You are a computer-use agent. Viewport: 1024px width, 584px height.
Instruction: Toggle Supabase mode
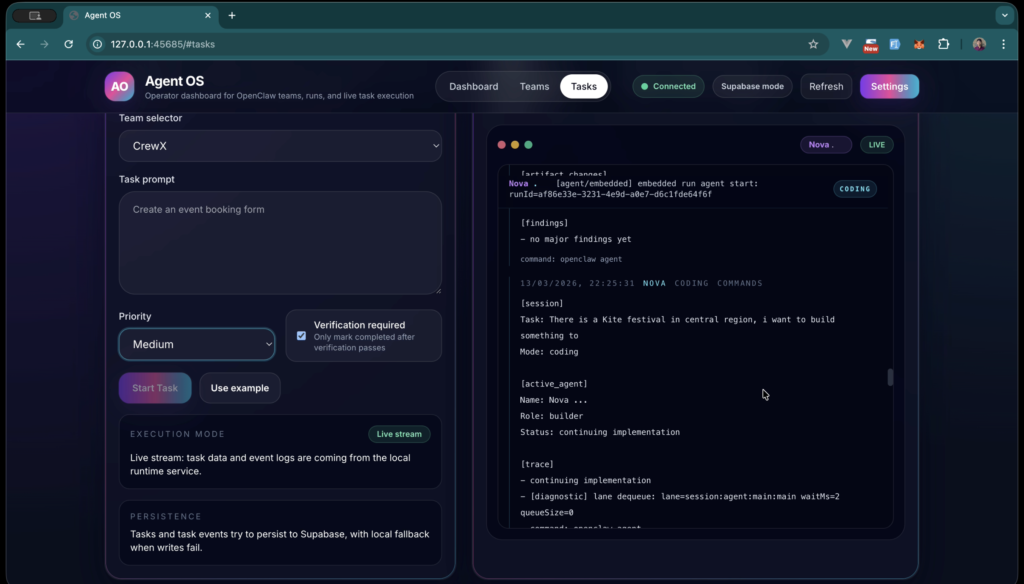[x=752, y=86]
